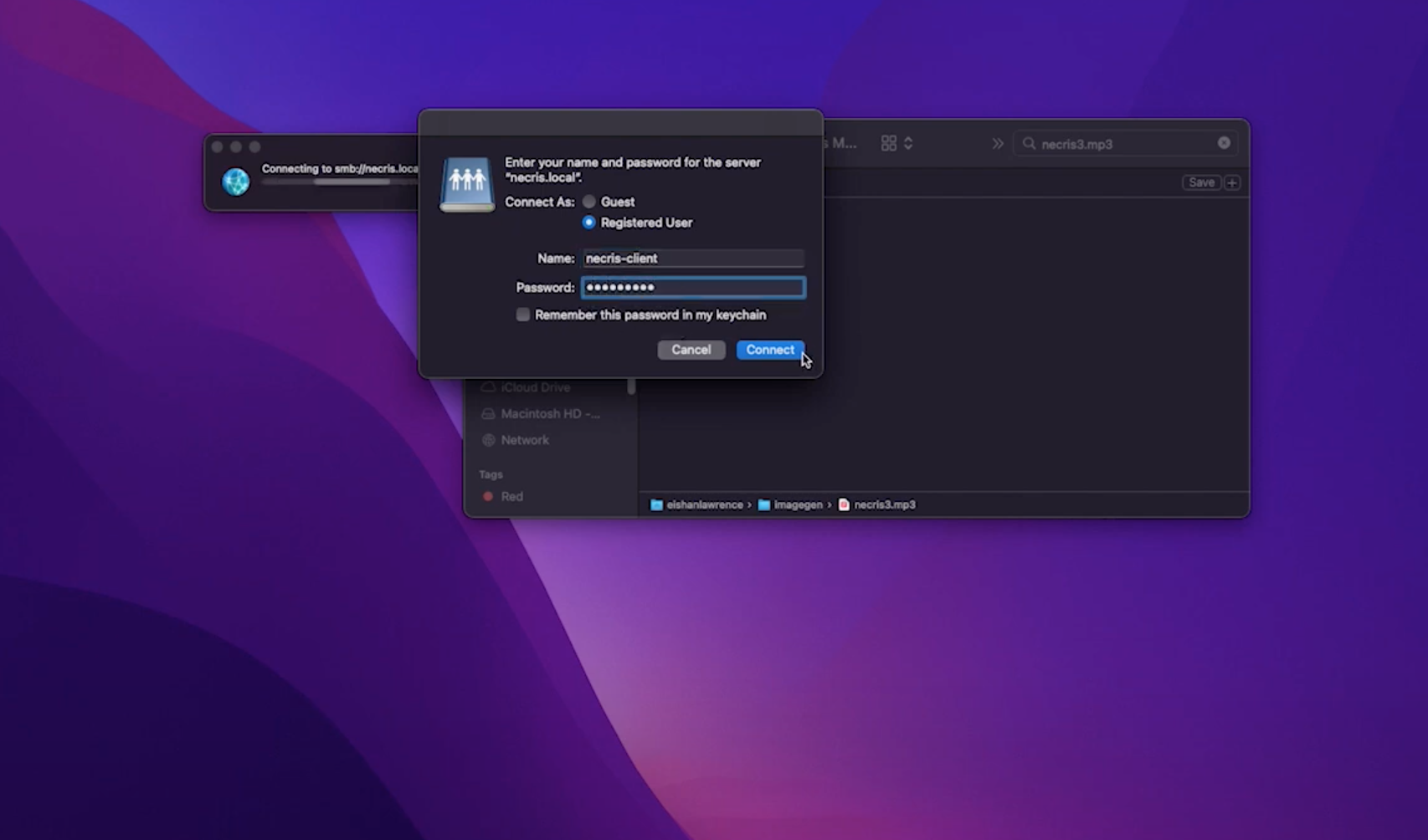
Task: Click imagegen folder in path bar
Action: point(790,505)
